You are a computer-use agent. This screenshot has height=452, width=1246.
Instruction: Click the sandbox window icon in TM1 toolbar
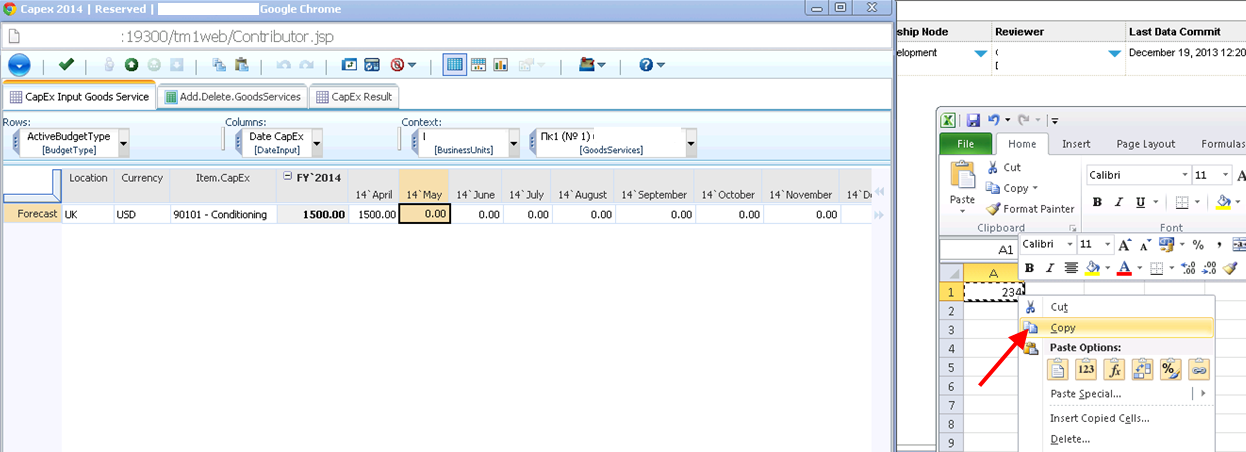[x=372, y=65]
